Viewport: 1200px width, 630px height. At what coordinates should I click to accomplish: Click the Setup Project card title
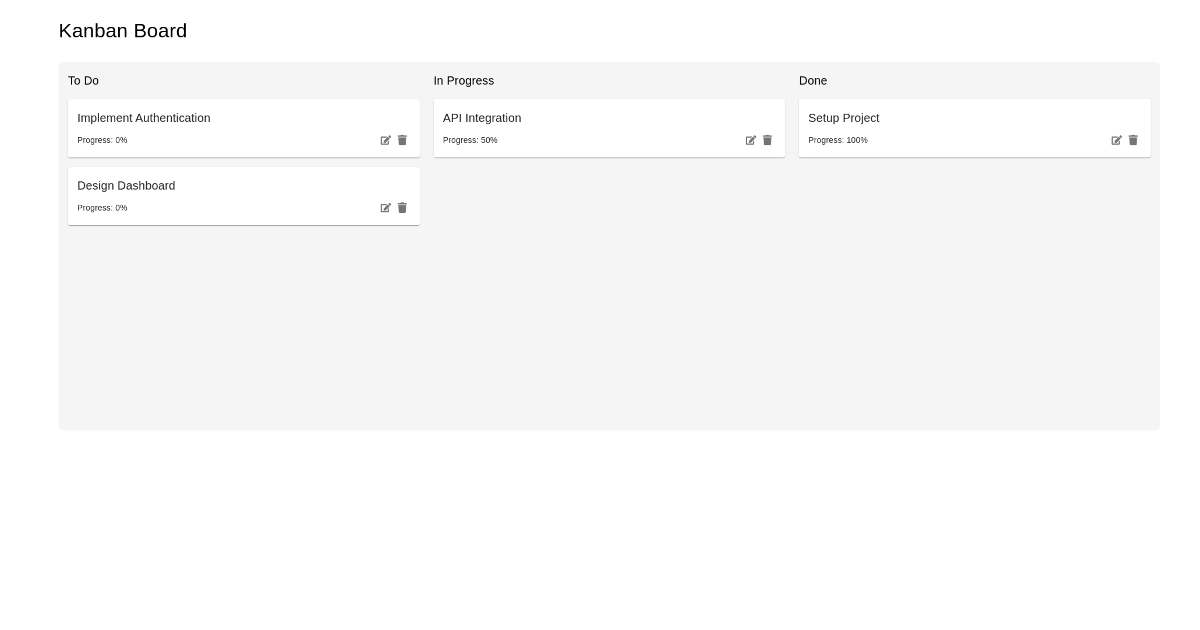(x=843, y=118)
